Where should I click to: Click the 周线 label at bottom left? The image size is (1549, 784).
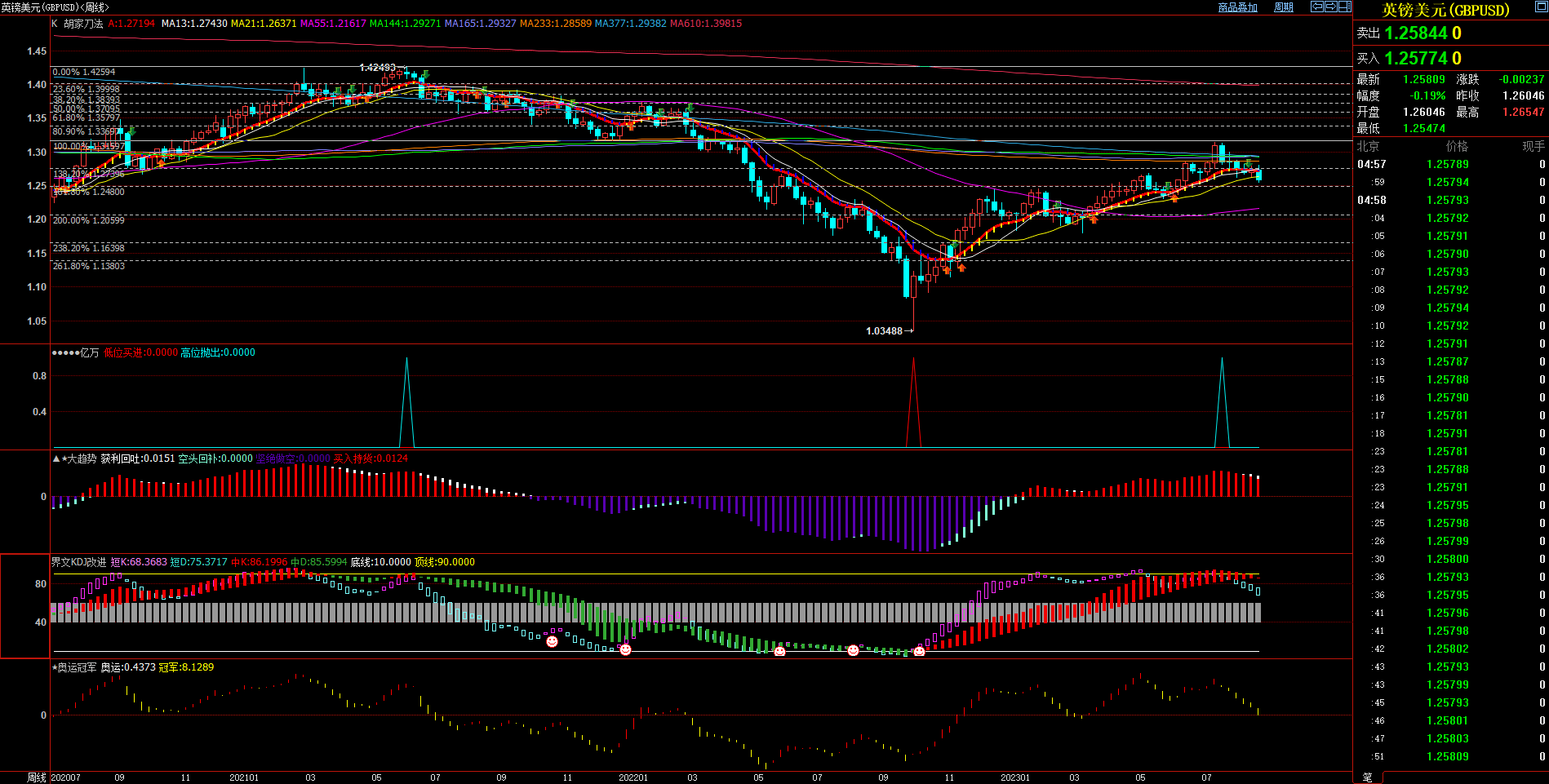(37, 777)
